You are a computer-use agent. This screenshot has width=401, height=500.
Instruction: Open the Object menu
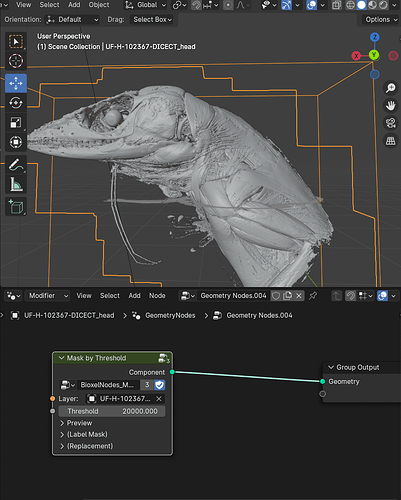click(x=99, y=5)
